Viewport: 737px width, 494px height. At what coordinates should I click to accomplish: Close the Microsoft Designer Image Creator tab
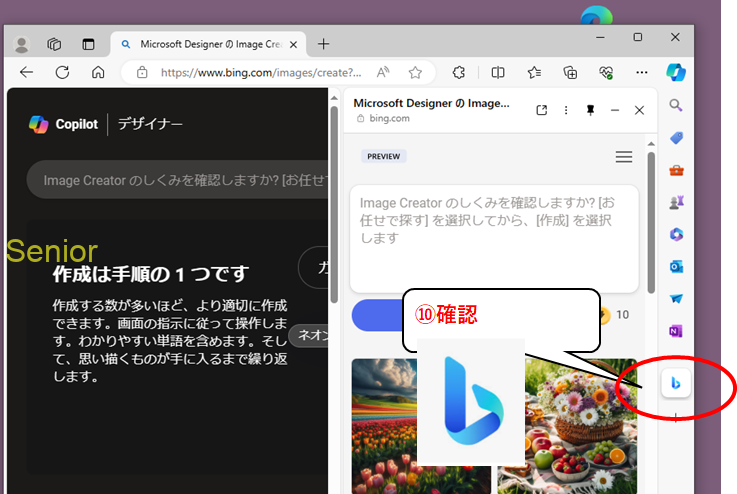click(293, 45)
